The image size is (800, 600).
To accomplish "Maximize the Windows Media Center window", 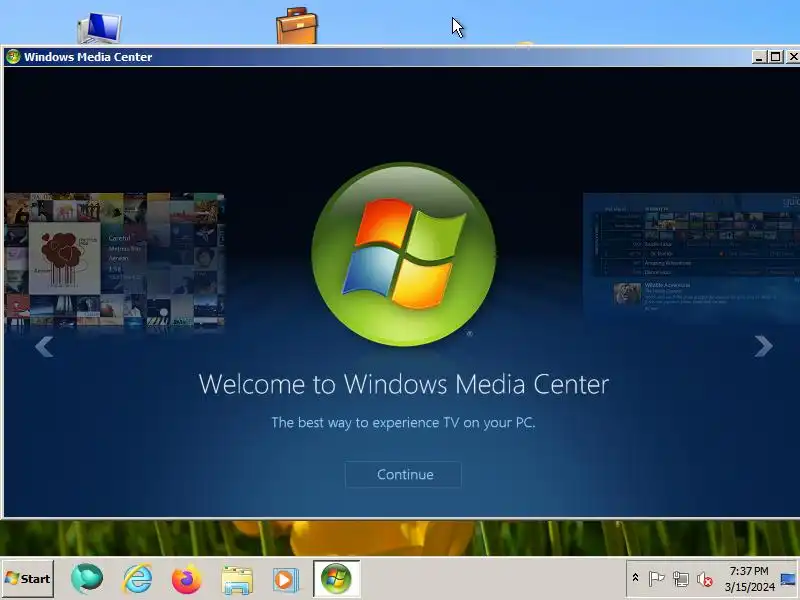I will coord(776,57).
